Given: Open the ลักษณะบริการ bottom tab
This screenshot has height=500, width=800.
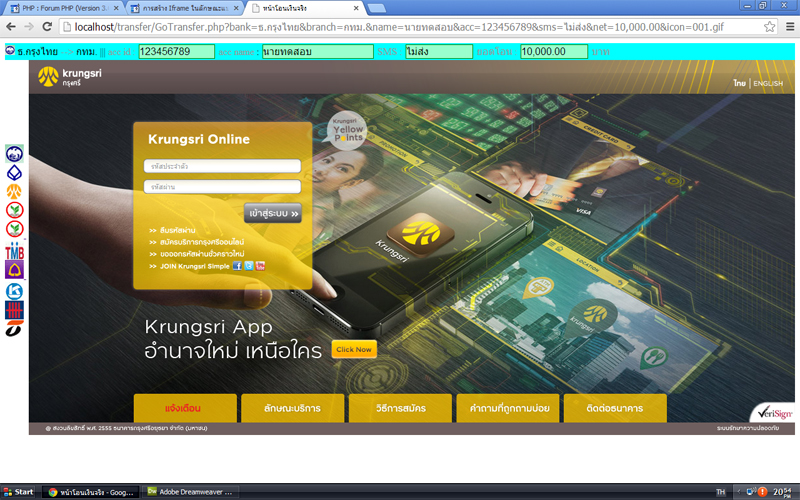Looking at the screenshot, I should click(293, 408).
